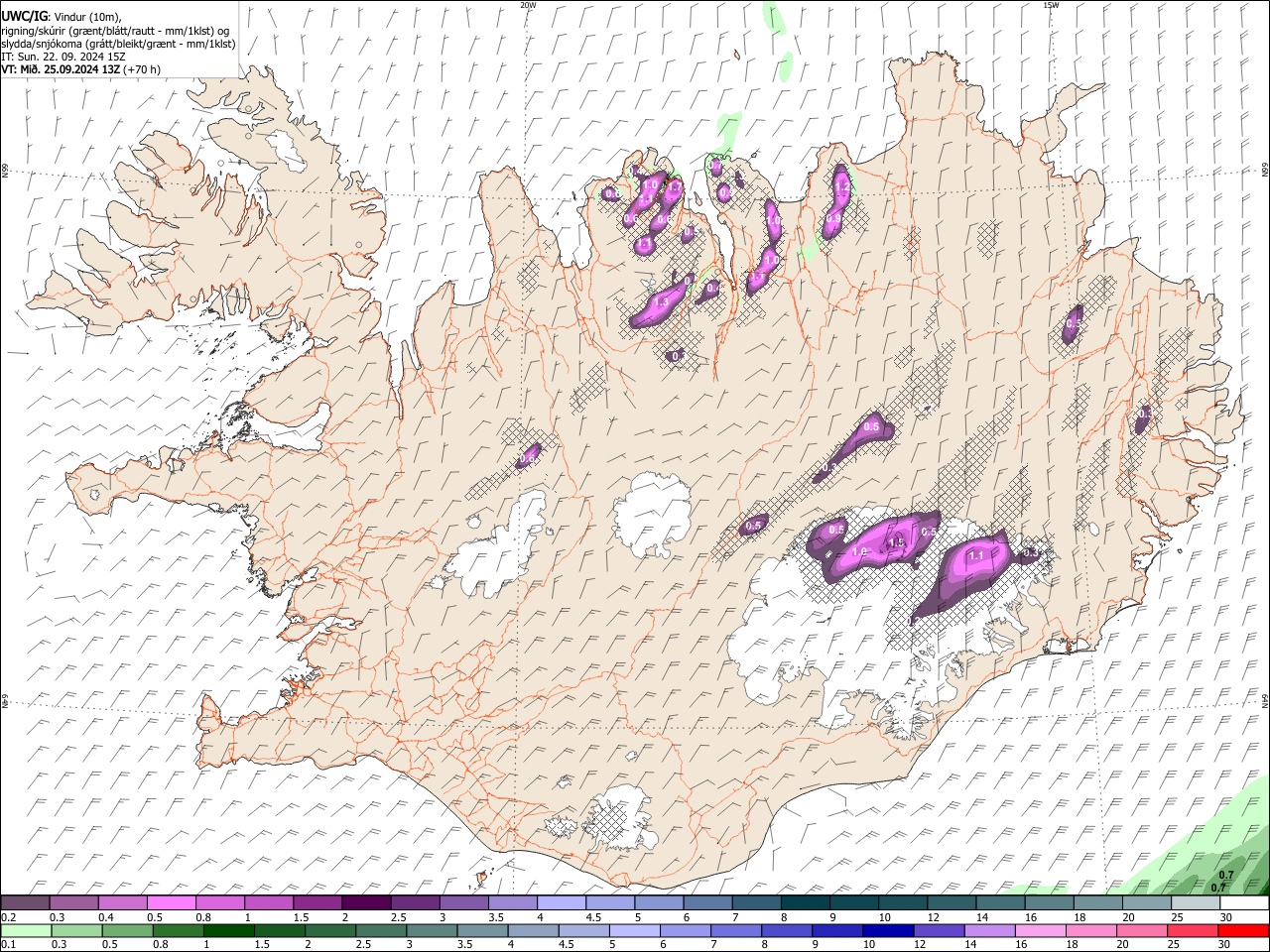Viewport: 1270px width, 952px height.
Task: Pick lower legend swatch between 25 and 30
Action: pyautogui.click(x=1192, y=930)
